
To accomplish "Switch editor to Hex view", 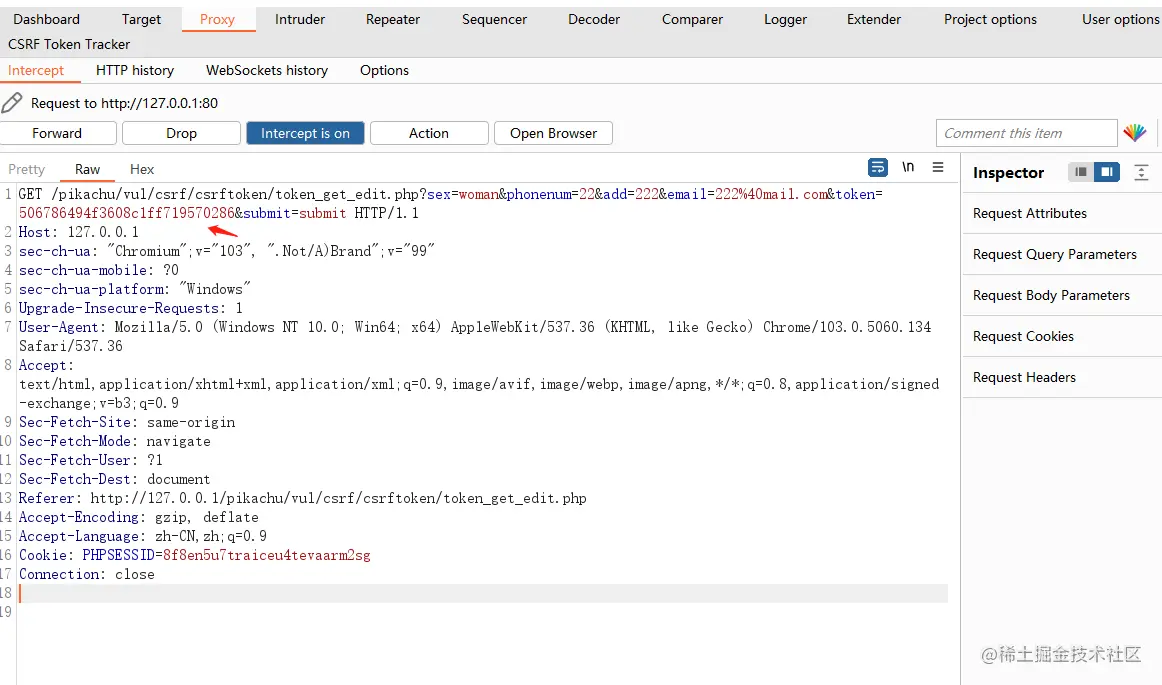I will pyautogui.click(x=142, y=170).
